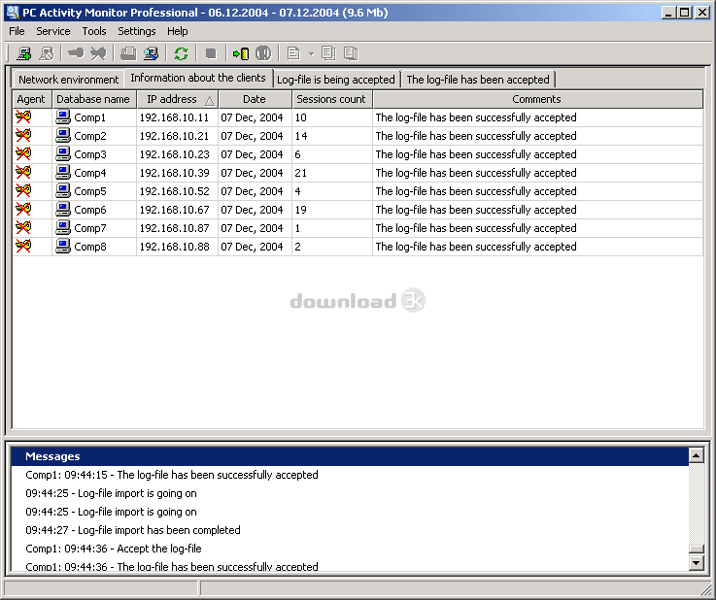Open the dropdown arrow beside report icon
This screenshot has width=716, height=600.
311,54
